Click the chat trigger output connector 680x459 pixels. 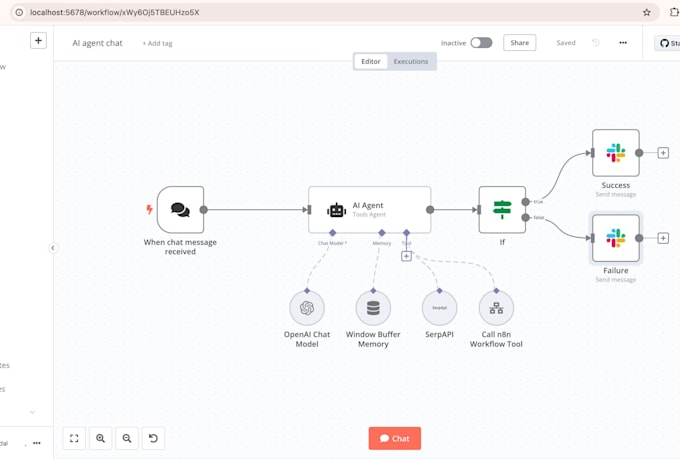pos(203,210)
